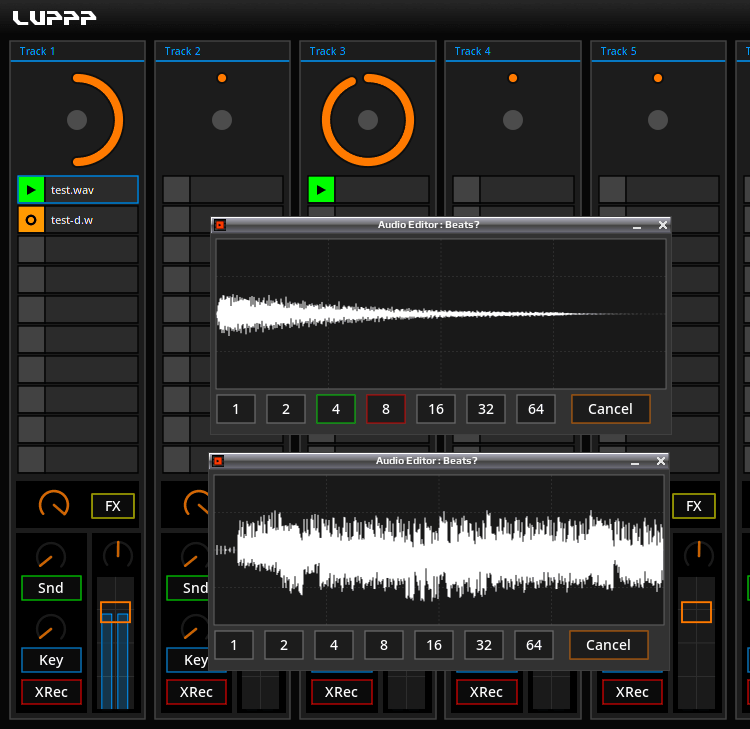Select the Track 5 header label
The height and width of the screenshot is (729, 750).
pyautogui.click(x=618, y=51)
